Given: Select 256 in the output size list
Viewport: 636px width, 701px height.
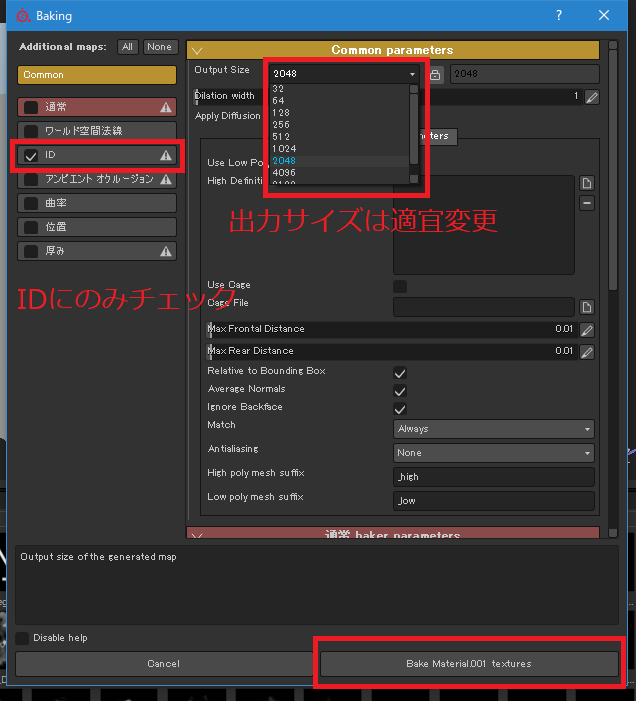Looking at the screenshot, I should click(x=340, y=125).
